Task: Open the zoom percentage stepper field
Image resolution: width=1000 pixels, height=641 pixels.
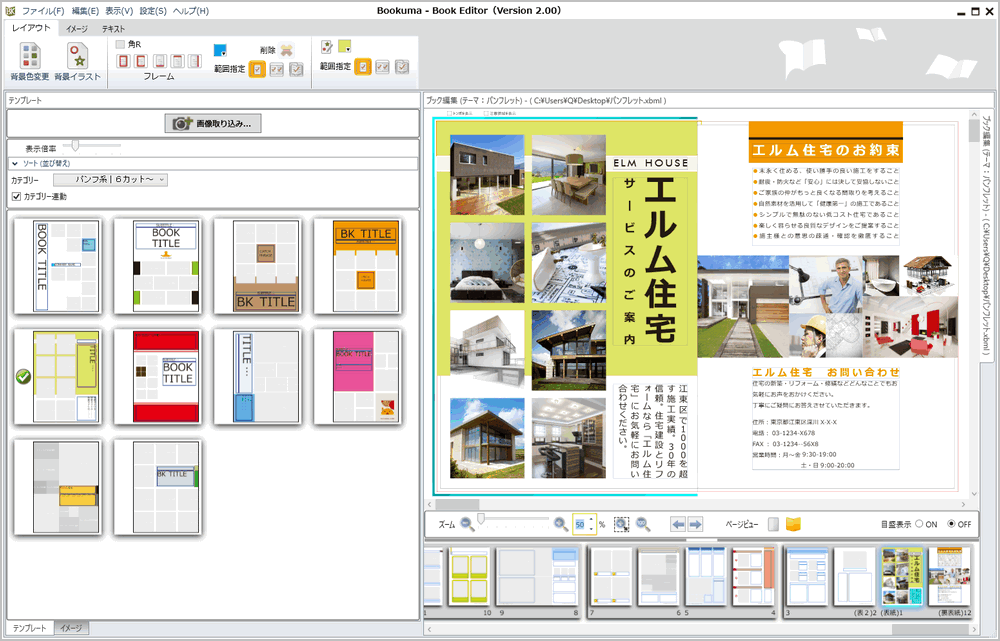Action: coord(582,523)
